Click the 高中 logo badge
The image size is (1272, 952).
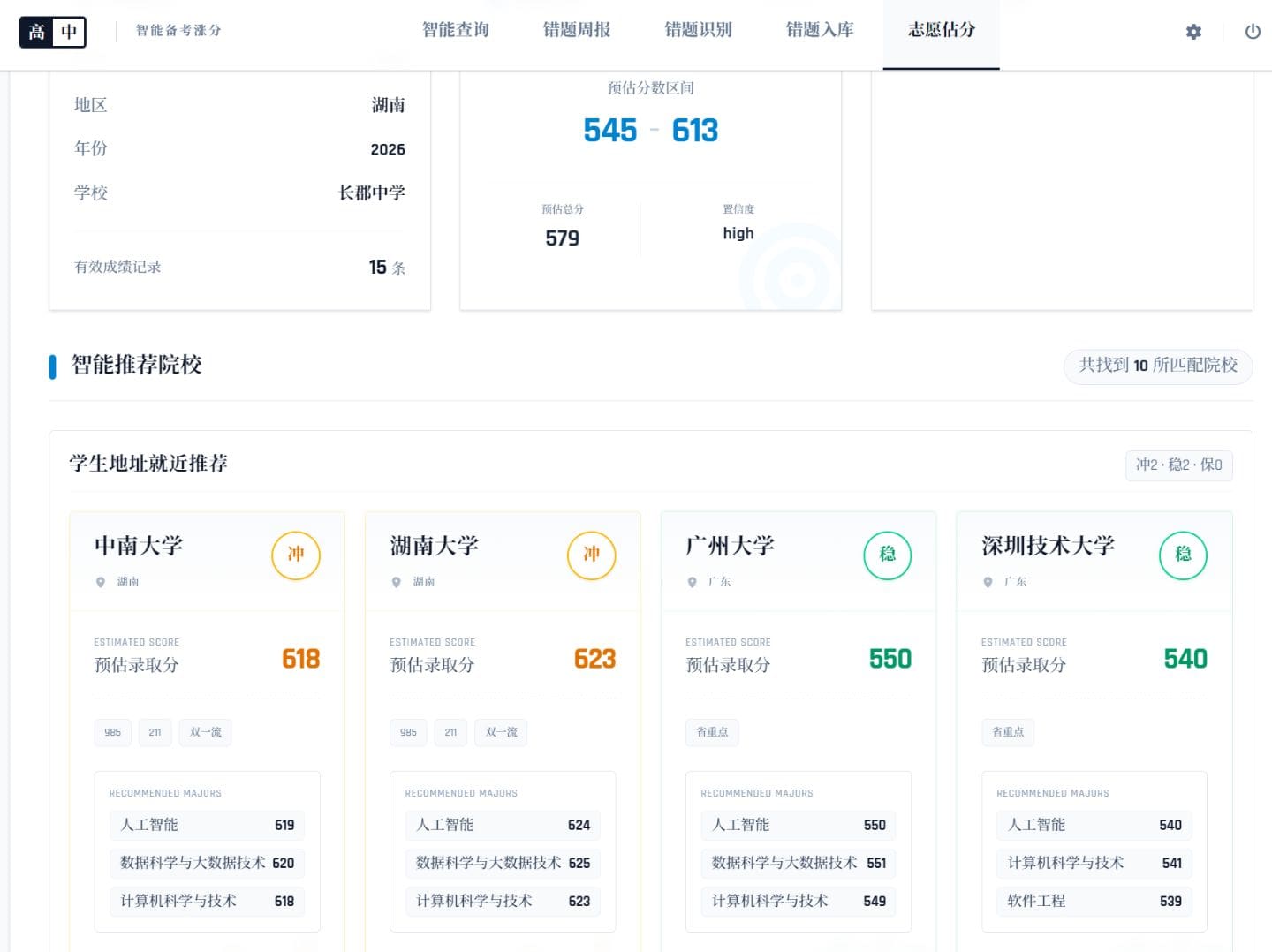click(53, 32)
